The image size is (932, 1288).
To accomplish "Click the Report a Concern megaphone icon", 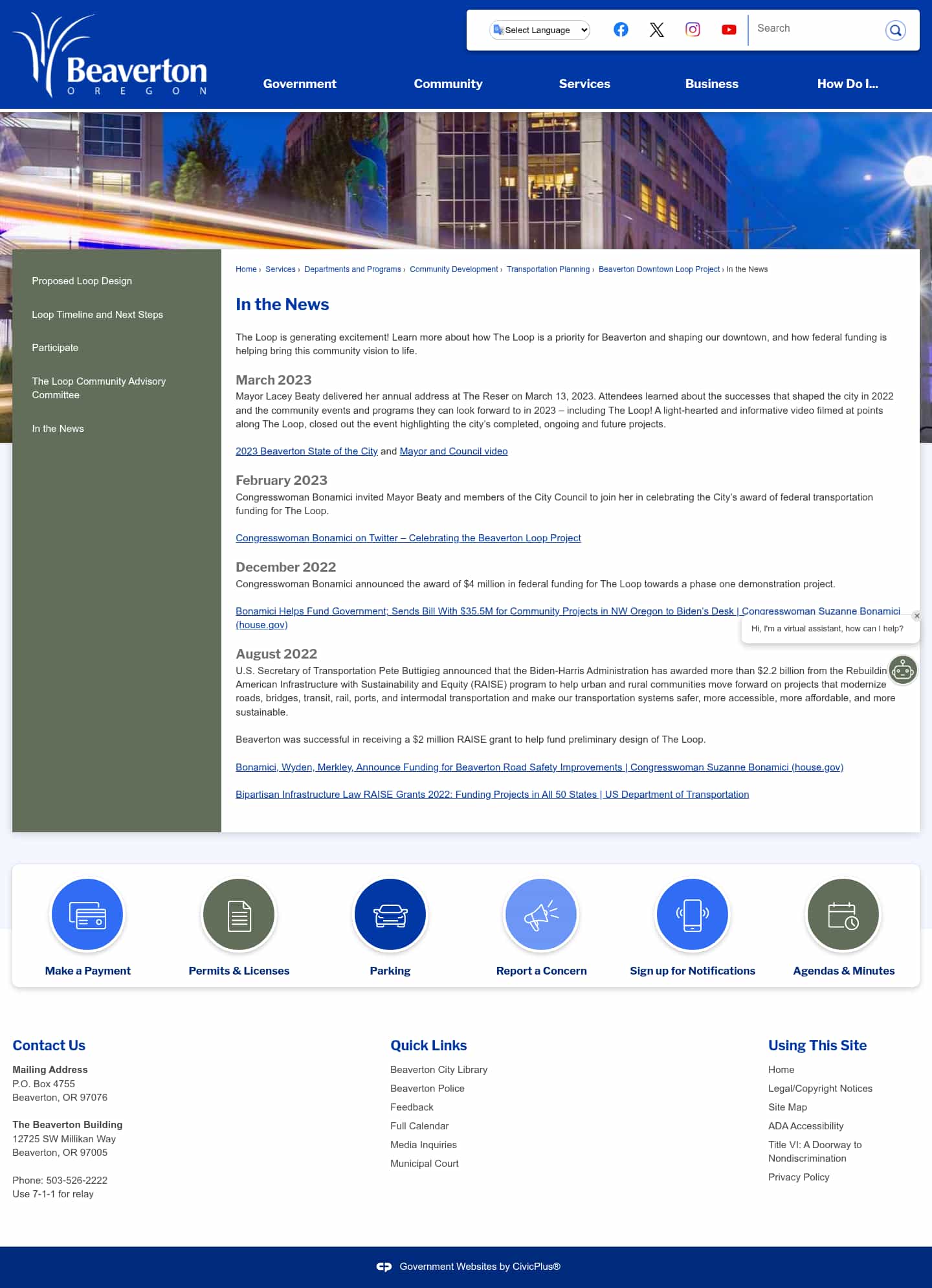I will click(x=541, y=914).
